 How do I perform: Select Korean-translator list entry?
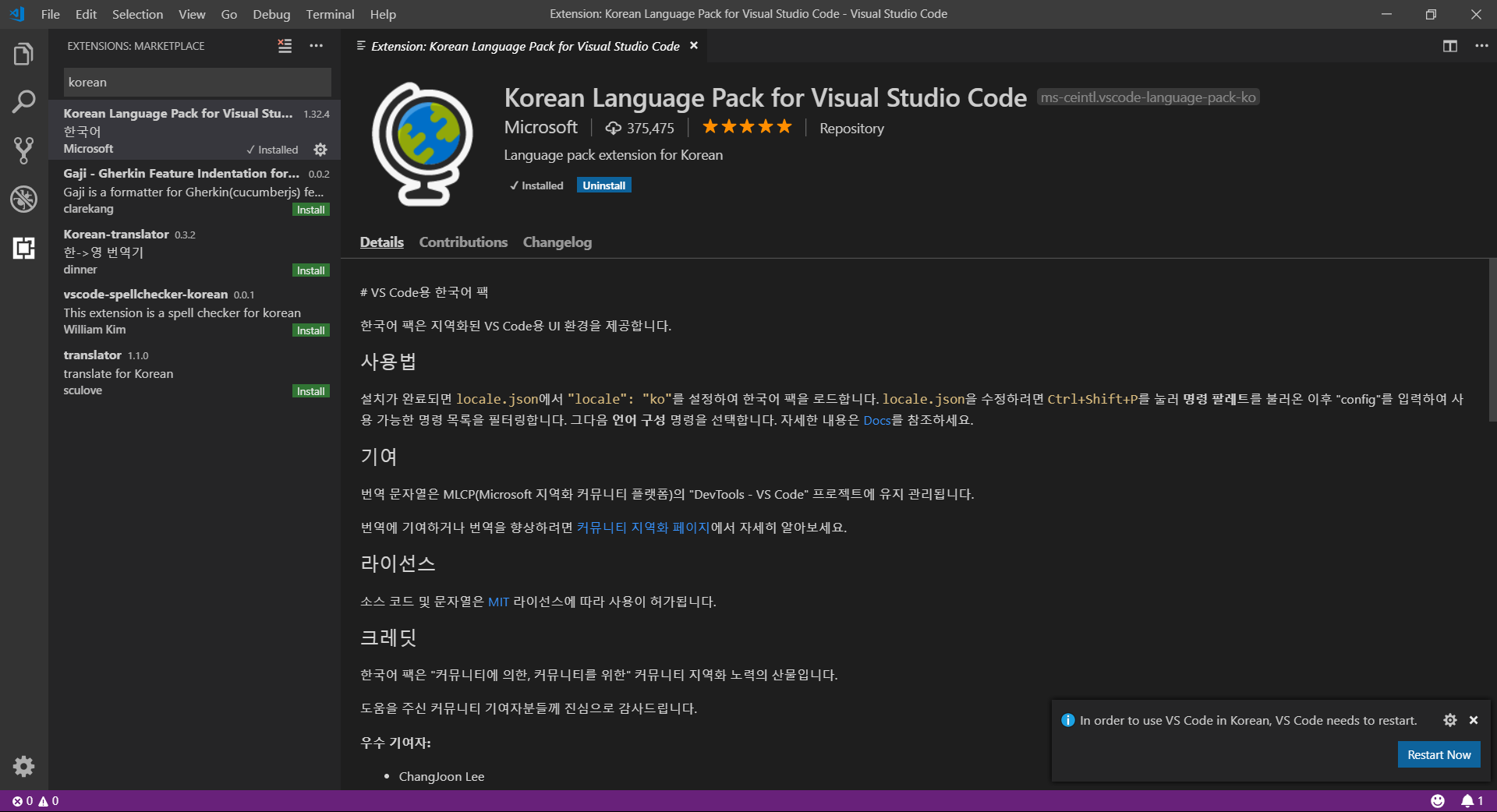click(195, 251)
